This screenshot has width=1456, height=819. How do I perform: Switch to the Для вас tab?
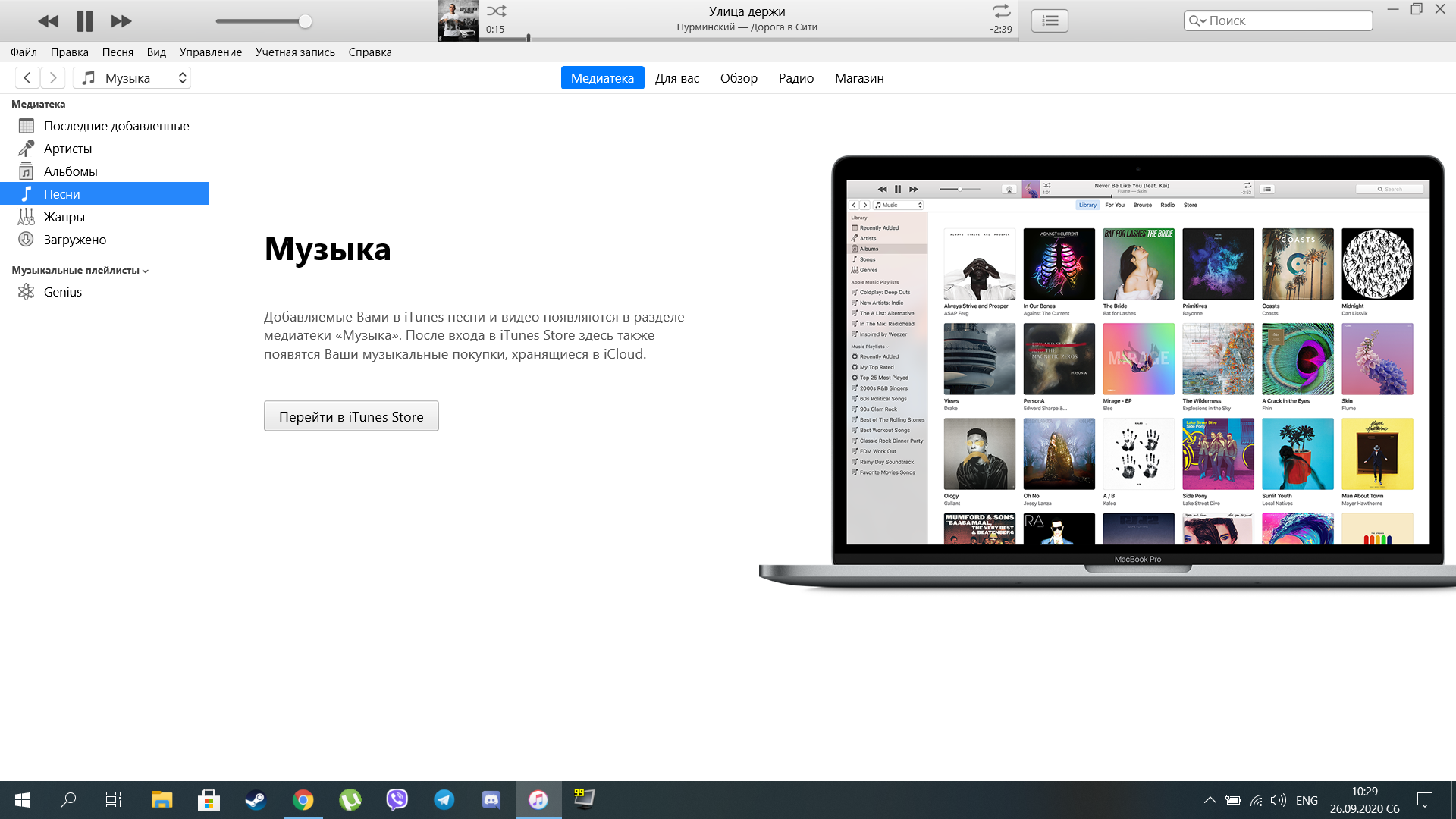click(x=677, y=78)
